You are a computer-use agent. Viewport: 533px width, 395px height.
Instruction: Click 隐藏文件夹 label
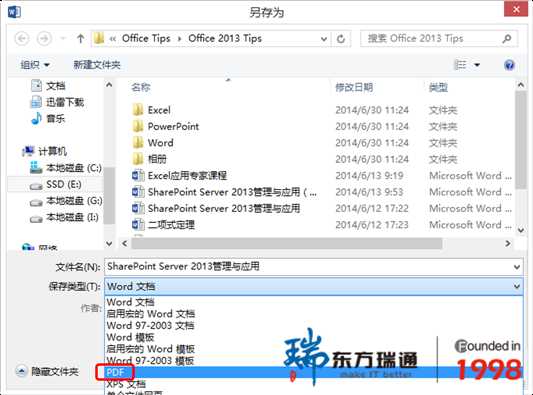click(55, 372)
